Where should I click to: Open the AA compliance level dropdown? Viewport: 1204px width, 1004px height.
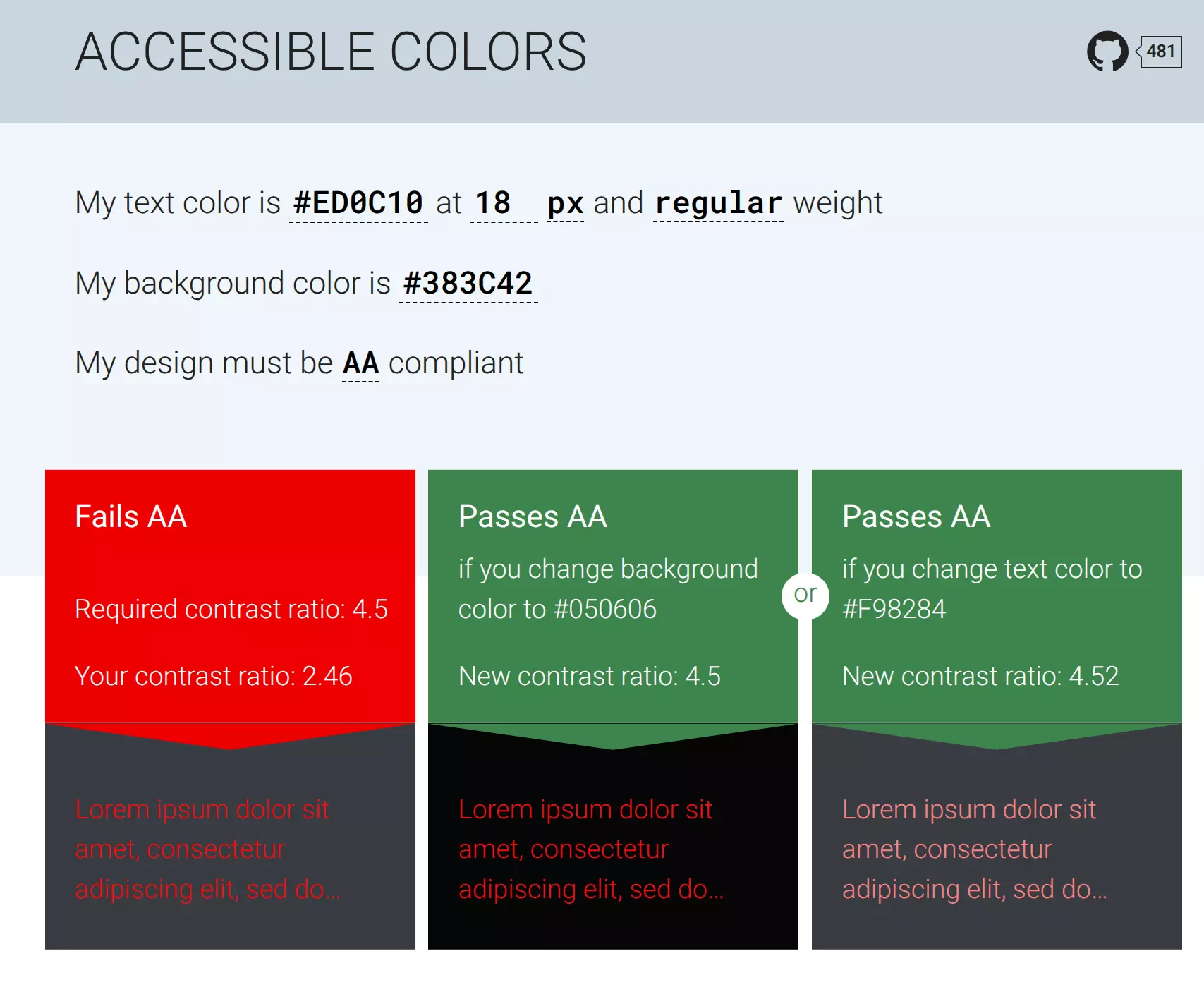click(x=360, y=363)
